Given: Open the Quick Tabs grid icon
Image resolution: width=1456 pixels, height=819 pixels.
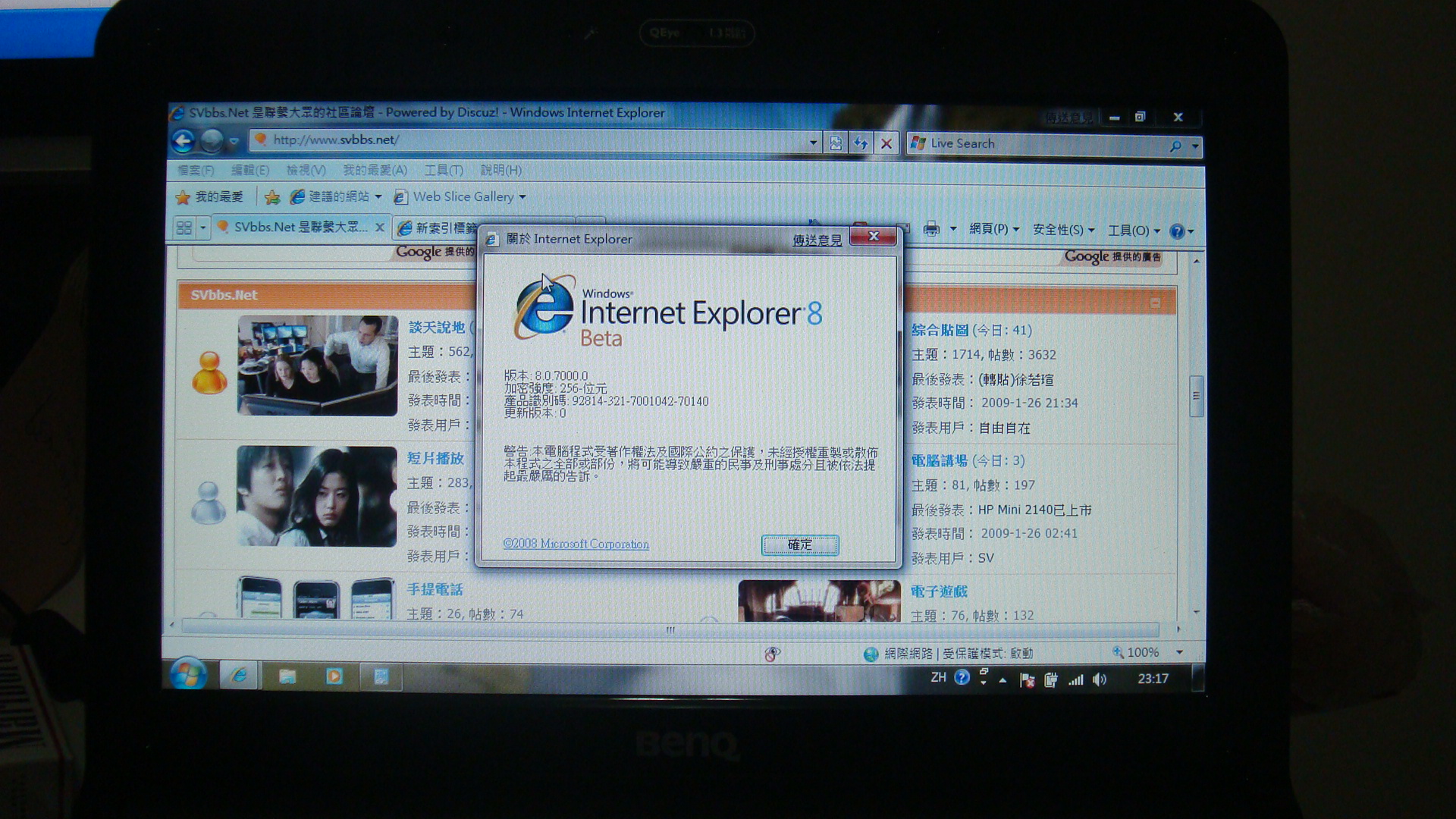Looking at the screenshot, I should (x=184, y=227).
